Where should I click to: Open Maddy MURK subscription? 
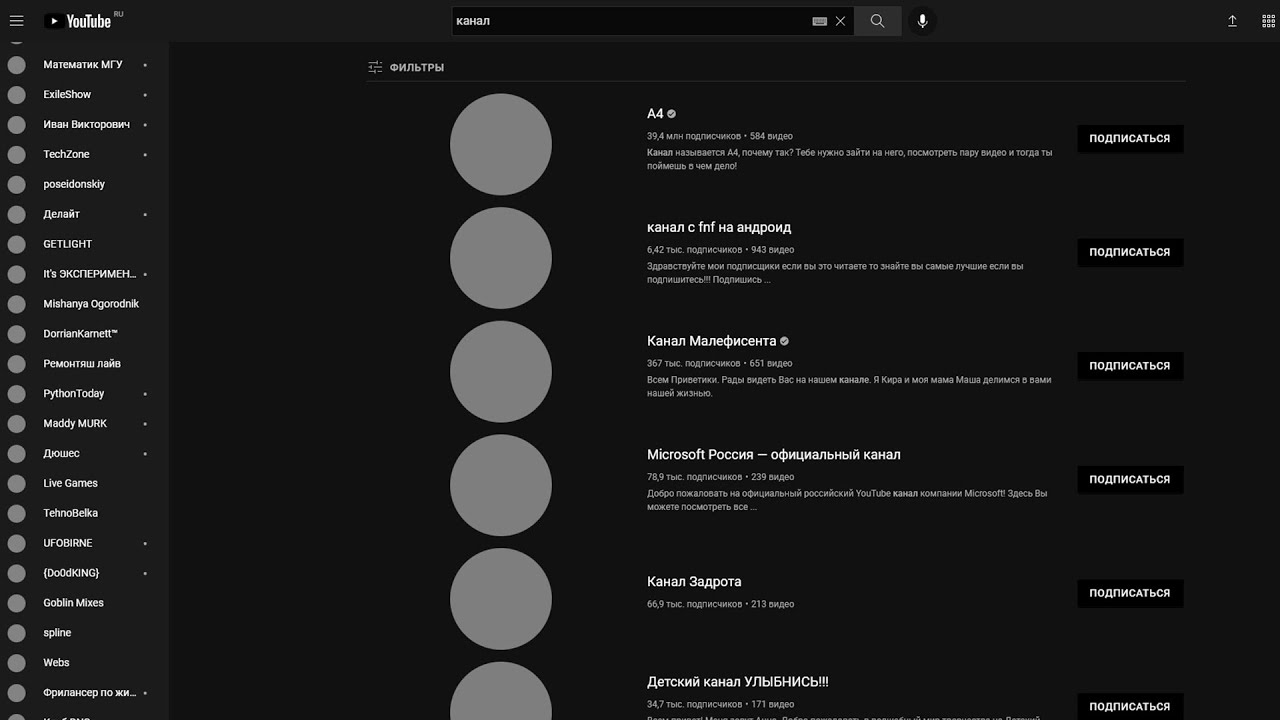point(84,424)
